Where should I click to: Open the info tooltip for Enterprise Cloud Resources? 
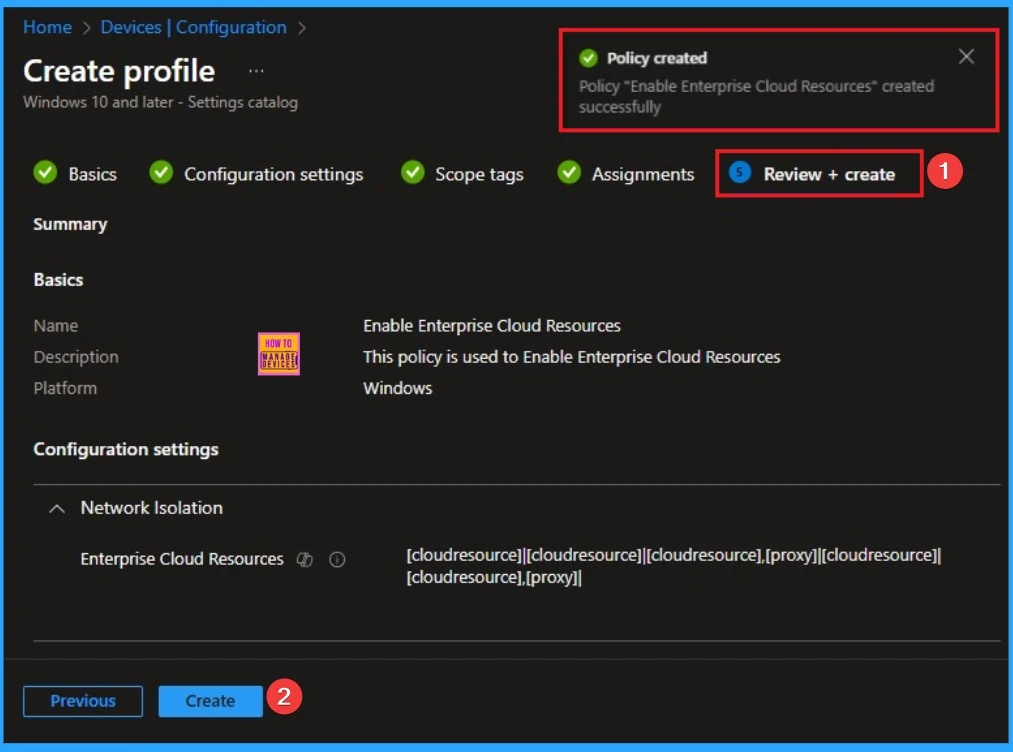(336, 560)
